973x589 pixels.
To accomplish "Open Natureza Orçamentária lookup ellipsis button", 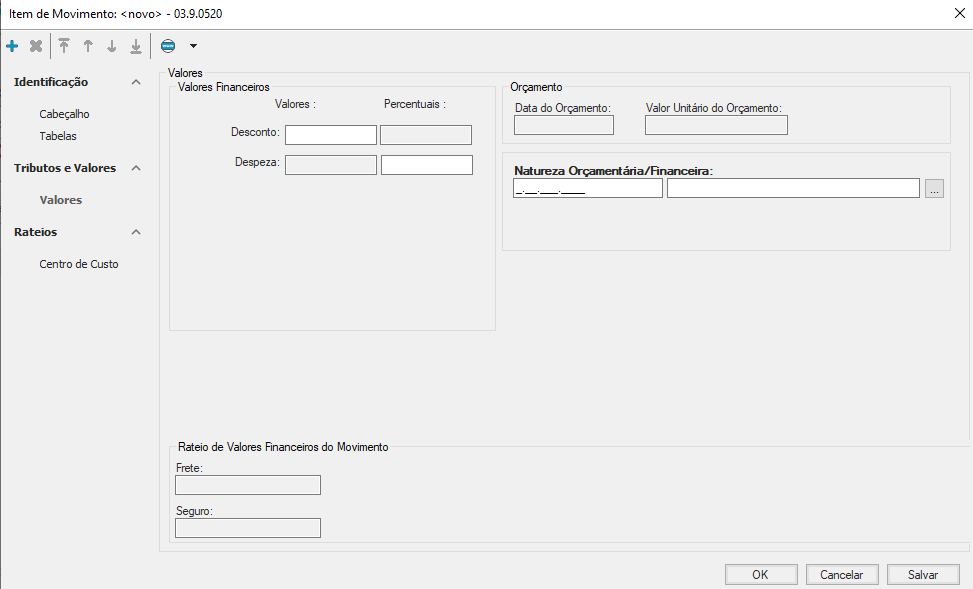I will tap(934, 189).
